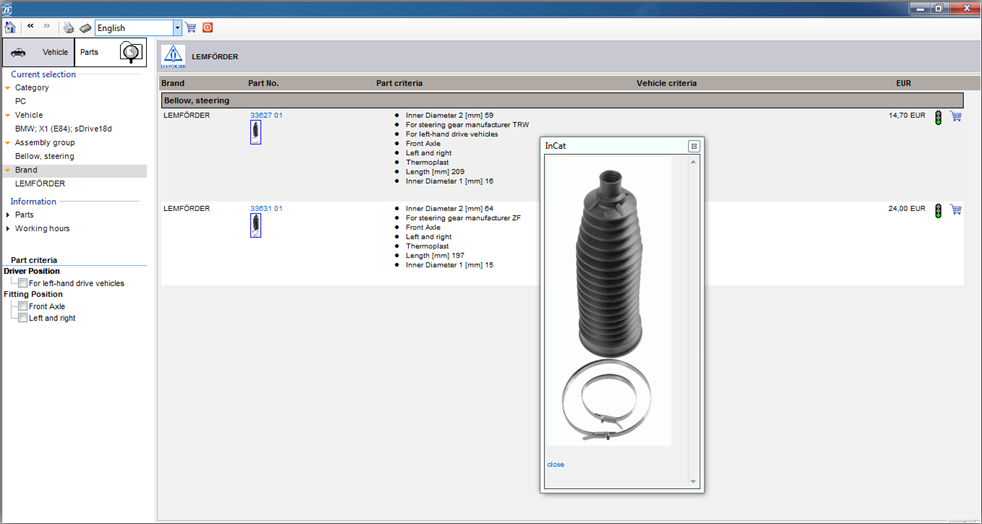This screenshot has width=982, height=524.
Task: Switch to the Vehicle tab
Action: point(39,52)
